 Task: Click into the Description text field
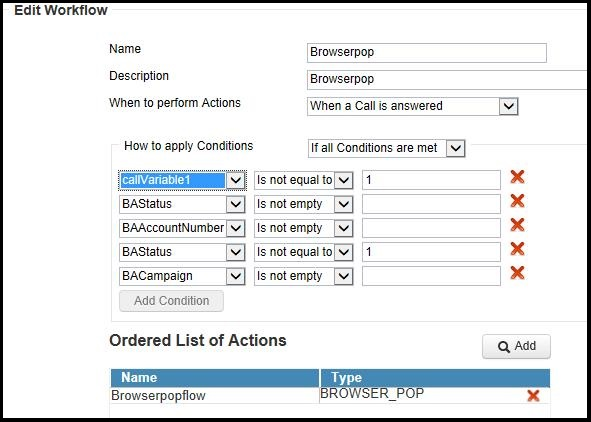pos(449,80)
